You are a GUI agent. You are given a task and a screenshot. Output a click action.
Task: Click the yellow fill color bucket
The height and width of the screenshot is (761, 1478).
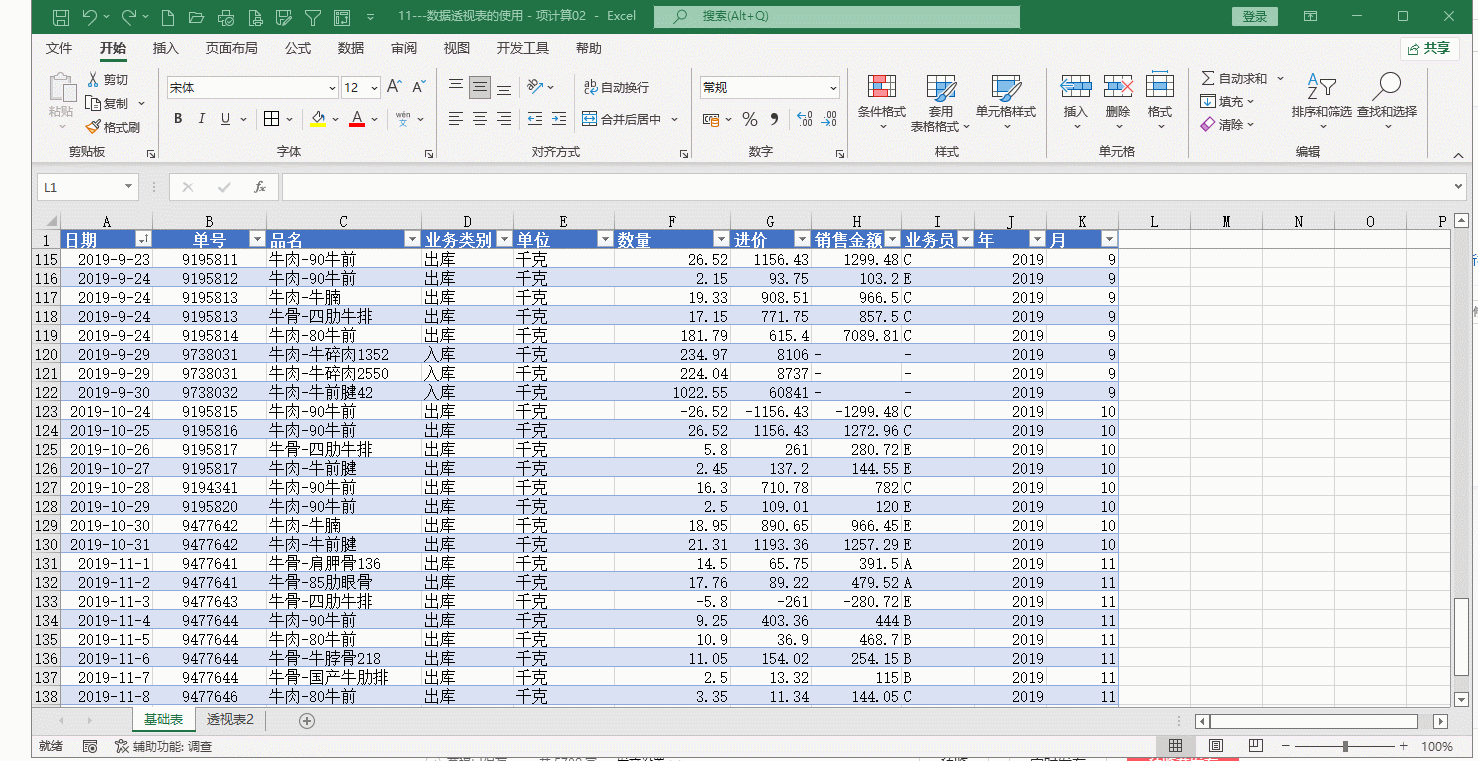318,119
